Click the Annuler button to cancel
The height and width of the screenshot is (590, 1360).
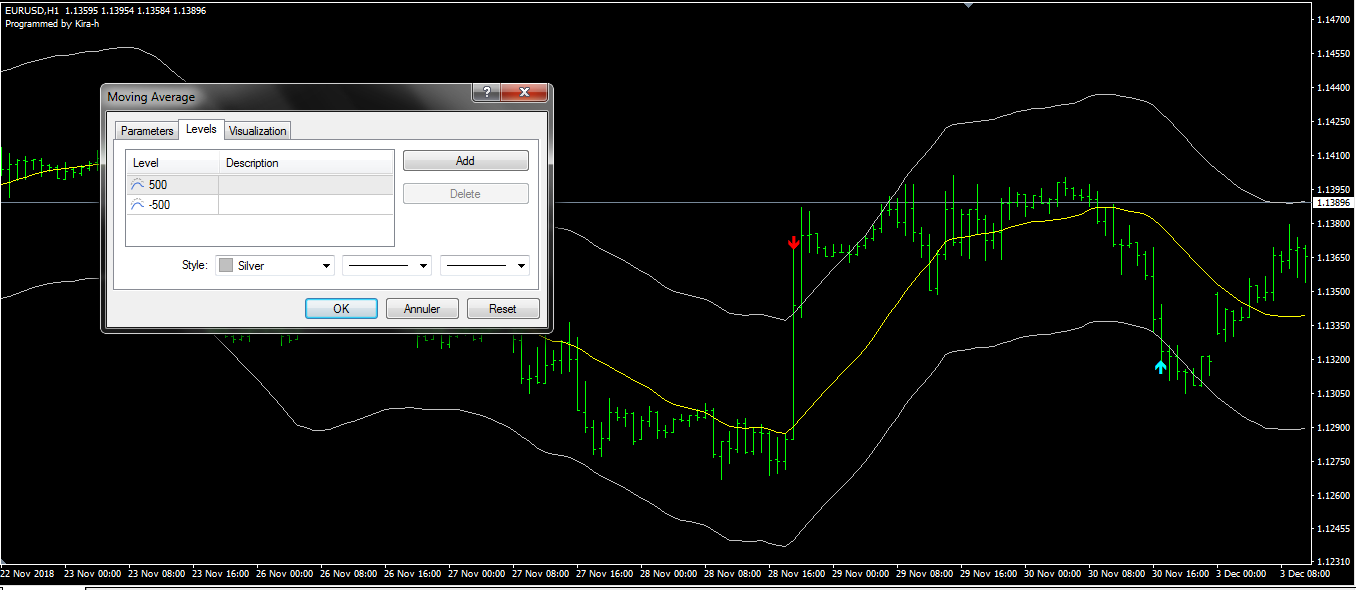422,309
